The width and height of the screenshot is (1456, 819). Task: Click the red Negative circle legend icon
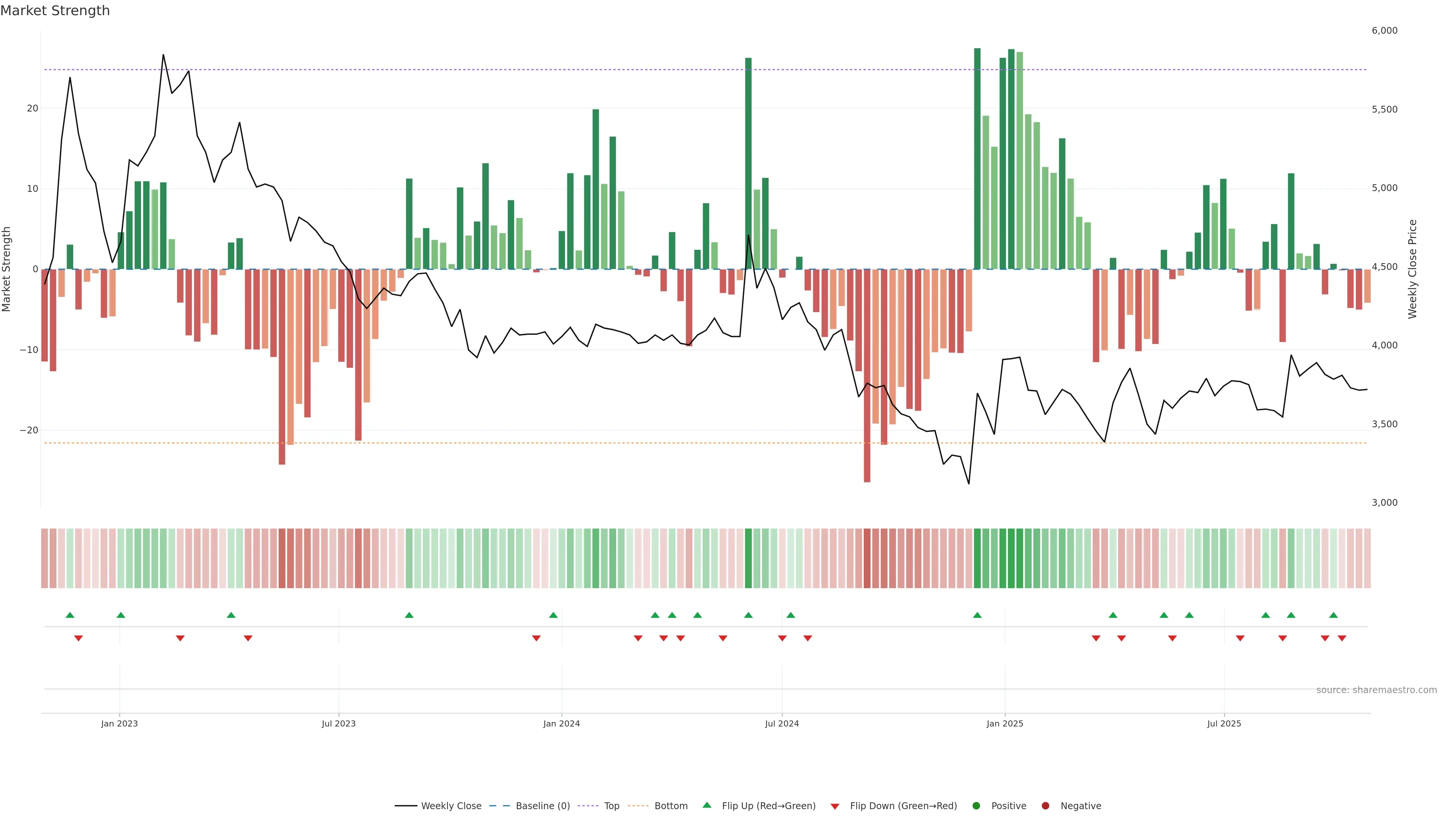pyautogui.click(x=1045, y=805)
